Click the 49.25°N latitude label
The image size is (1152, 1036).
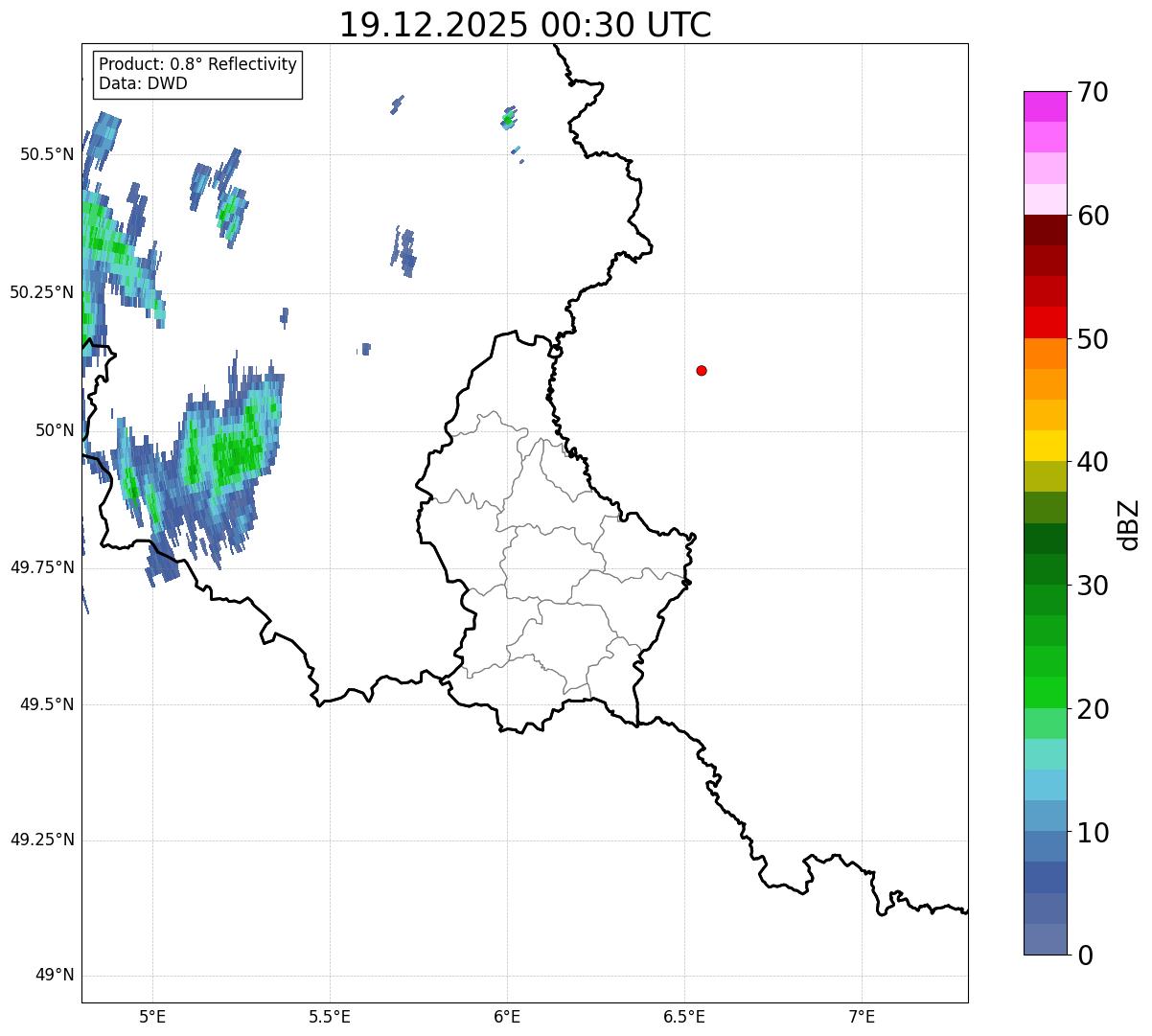[42, 840]
